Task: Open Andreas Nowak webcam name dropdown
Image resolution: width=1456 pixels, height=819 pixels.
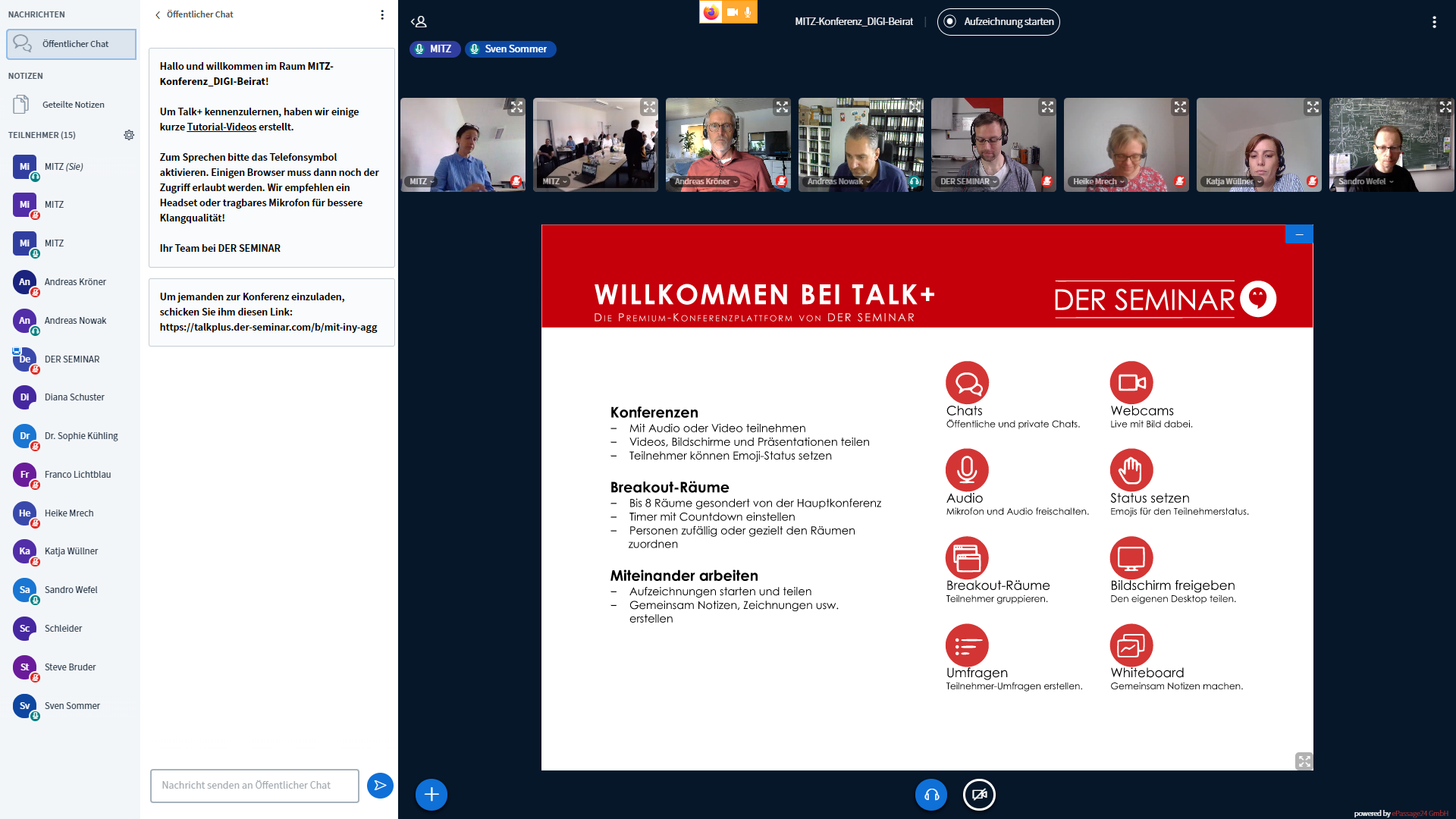Action: 839,182
